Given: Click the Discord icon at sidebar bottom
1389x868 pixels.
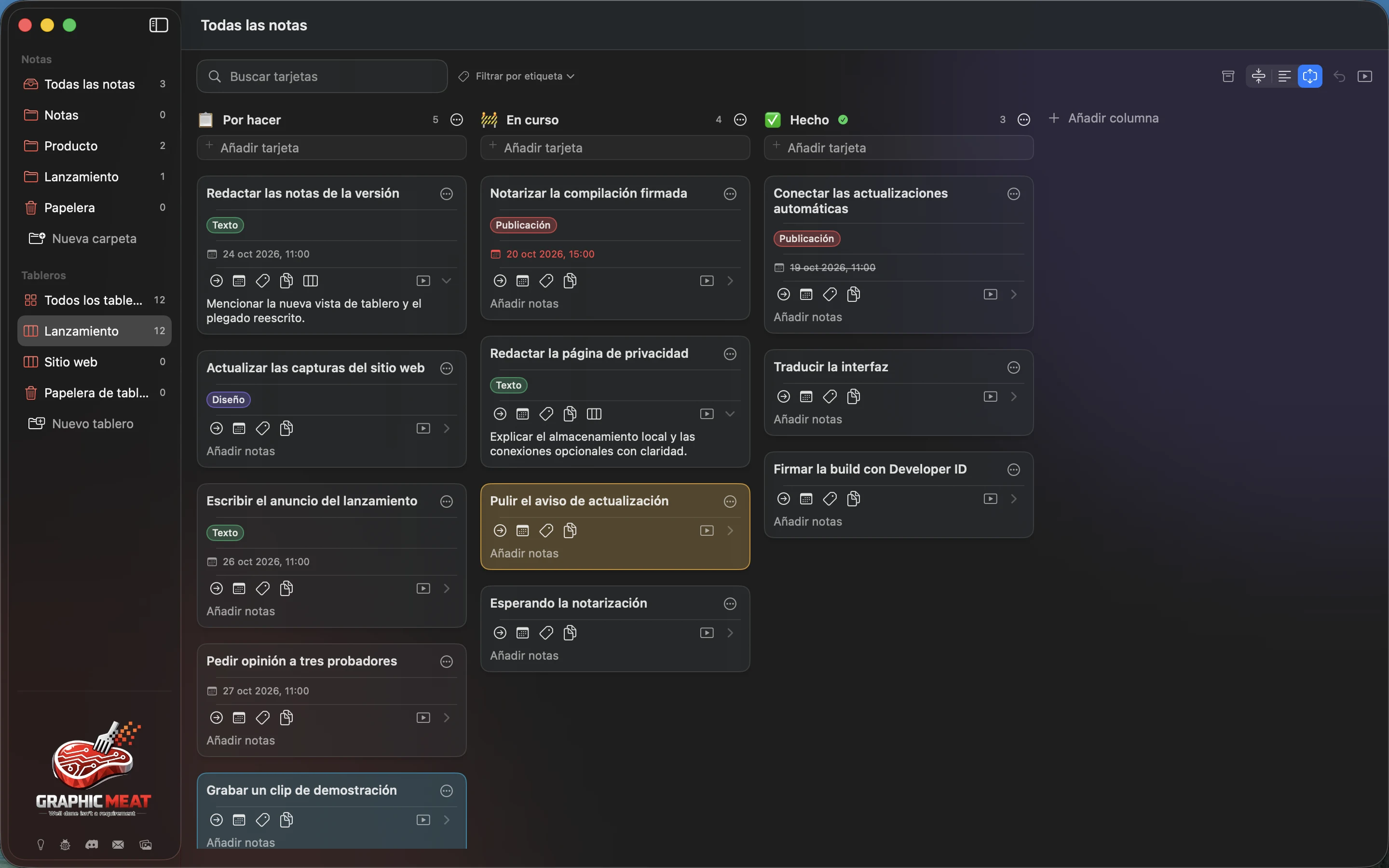Looking at the screenshot, I should point(92,844).
